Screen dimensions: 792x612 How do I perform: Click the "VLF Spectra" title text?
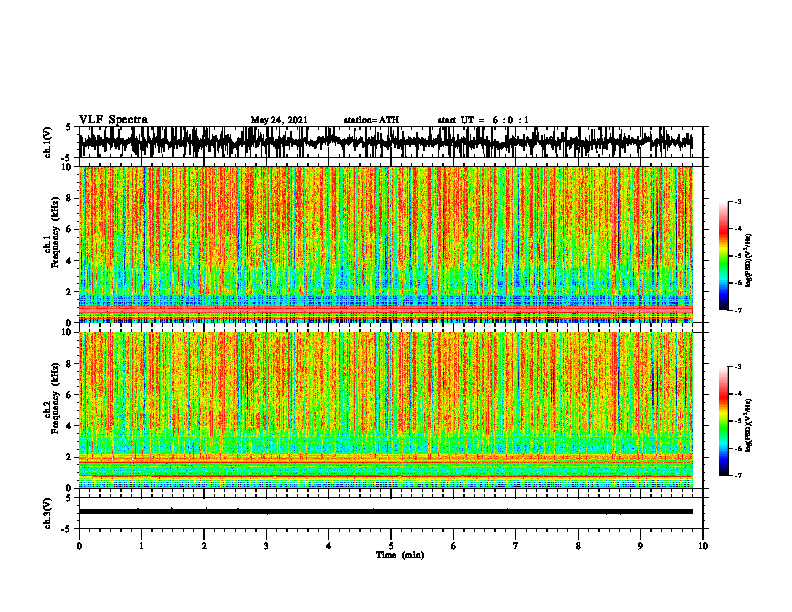[x=113, y=120]
